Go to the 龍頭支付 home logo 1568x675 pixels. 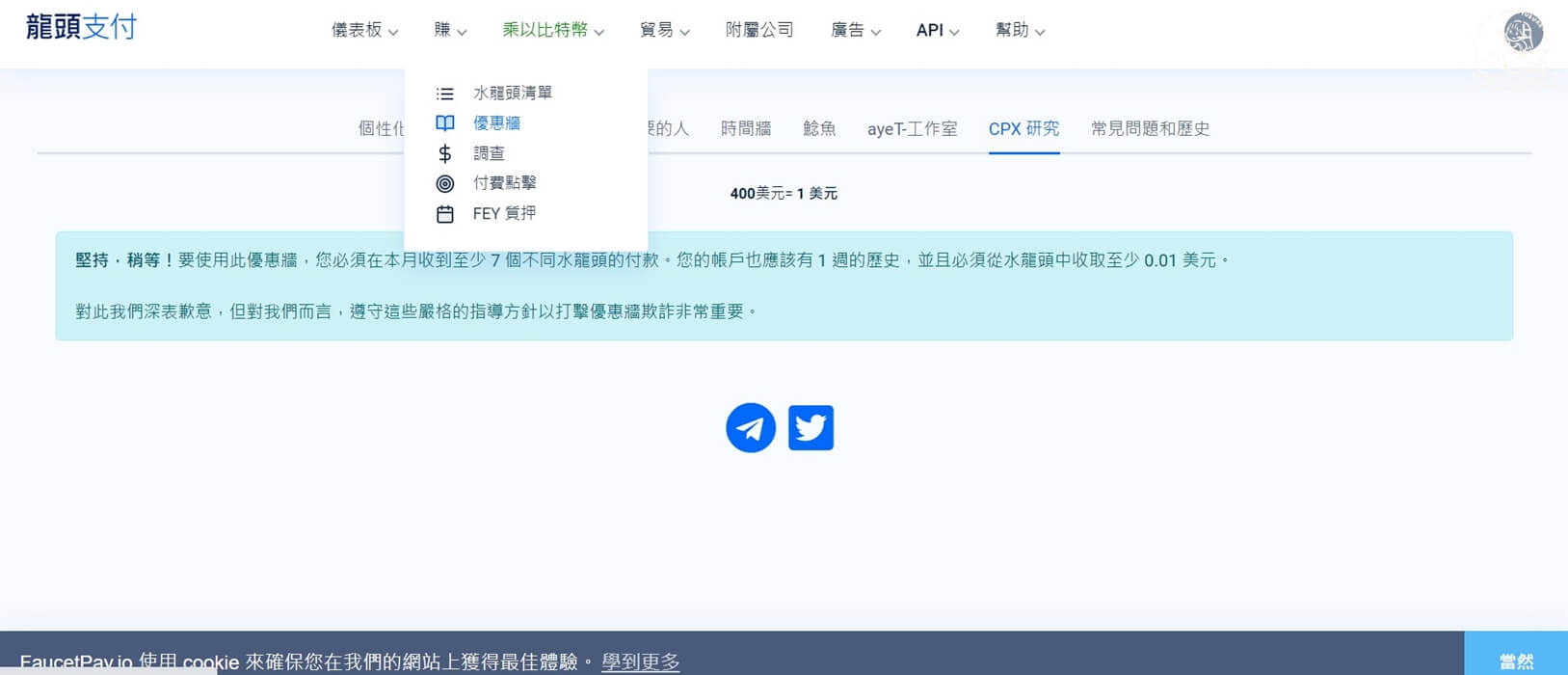tap(81, 27)
